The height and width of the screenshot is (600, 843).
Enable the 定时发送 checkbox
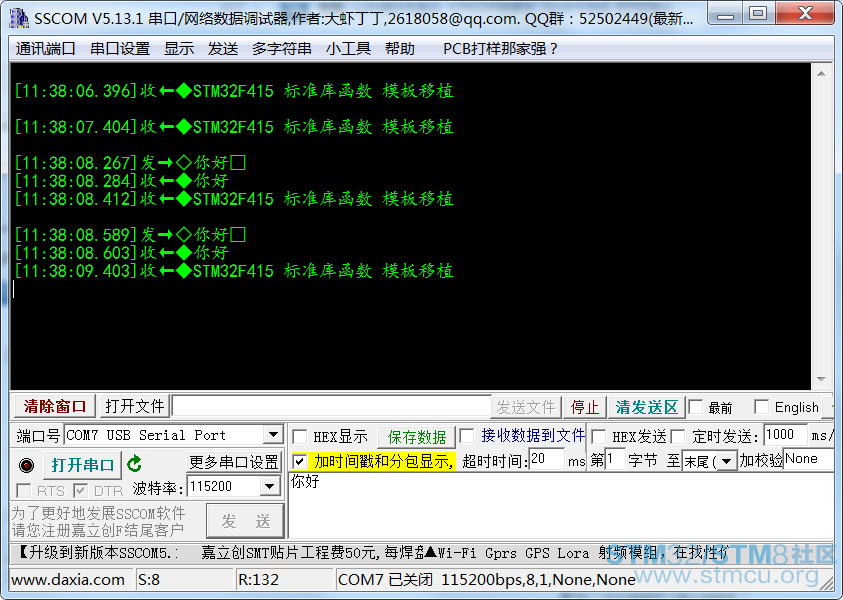678,436
